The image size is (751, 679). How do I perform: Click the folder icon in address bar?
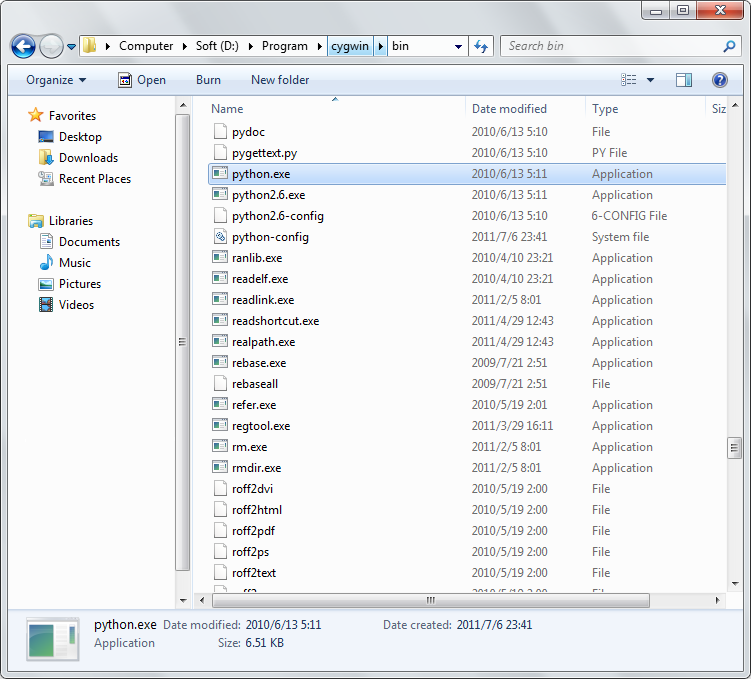point(89,46)
